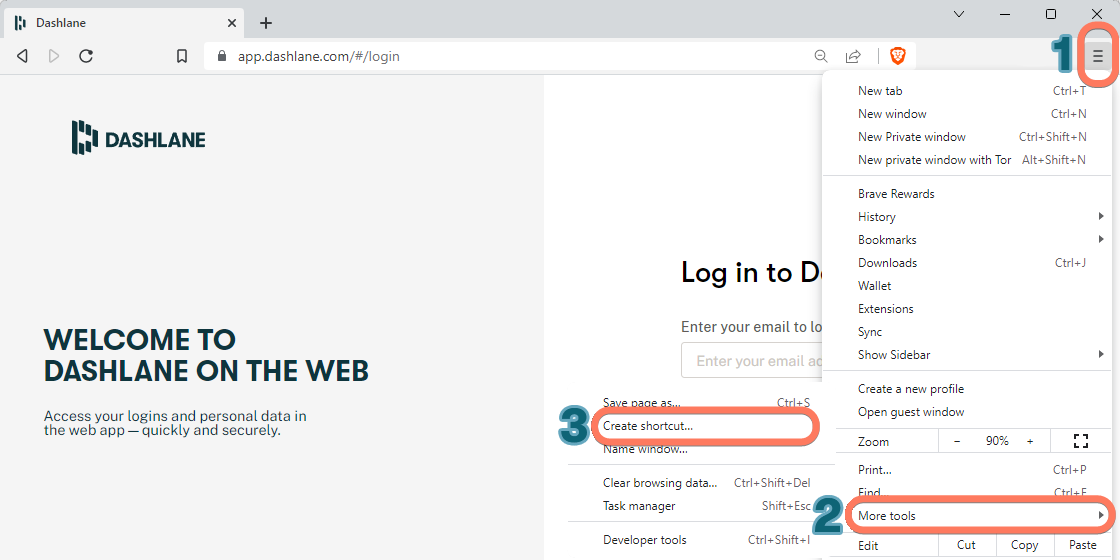Viewport: 1120px width, 560px height.
Task: Click the Dashlane logo on the page
Action: tap(138, 138)
